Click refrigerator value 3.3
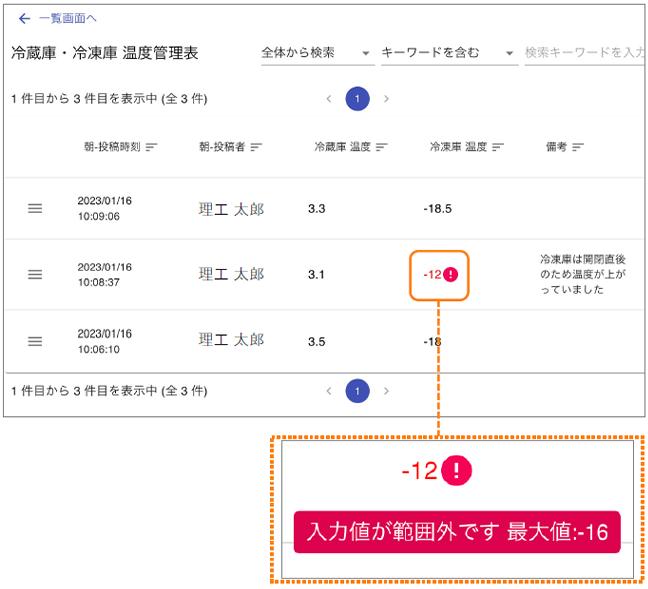The height and width of the screenshot is (589, 648). [317, 209]
